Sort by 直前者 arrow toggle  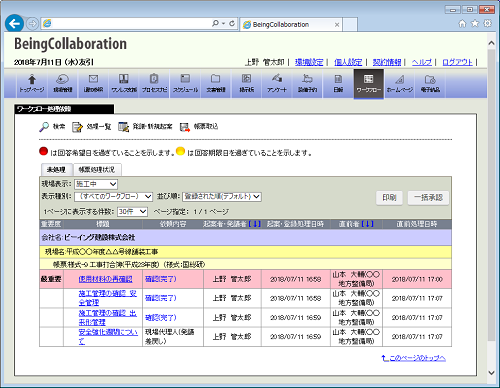(367, 224)
